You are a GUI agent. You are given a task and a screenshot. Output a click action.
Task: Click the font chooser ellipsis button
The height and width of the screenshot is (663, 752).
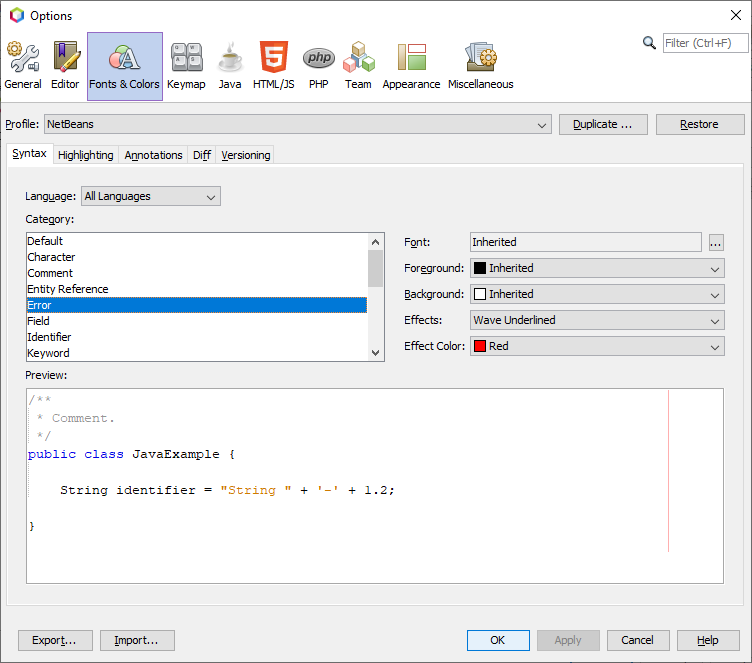pos(715,243)
